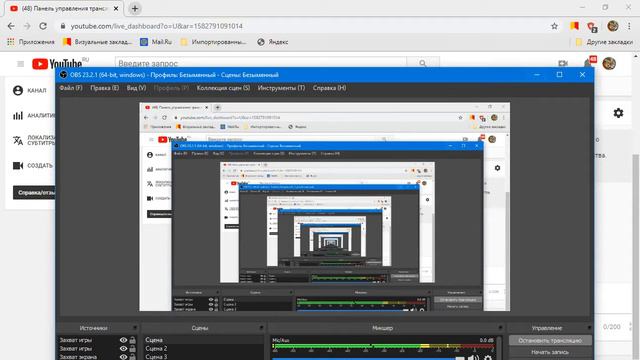Undock the Сцены panel

261,328
